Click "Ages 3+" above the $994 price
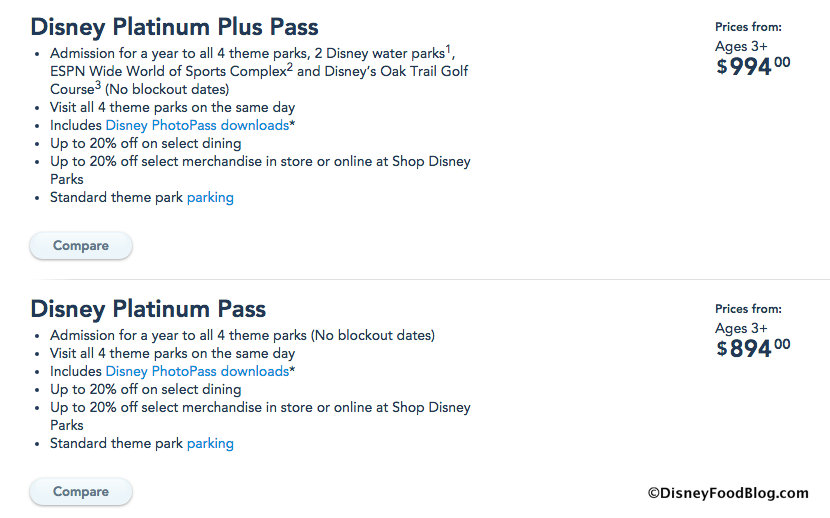The height and width of the screenshot is (518, 830). [741, 45]
